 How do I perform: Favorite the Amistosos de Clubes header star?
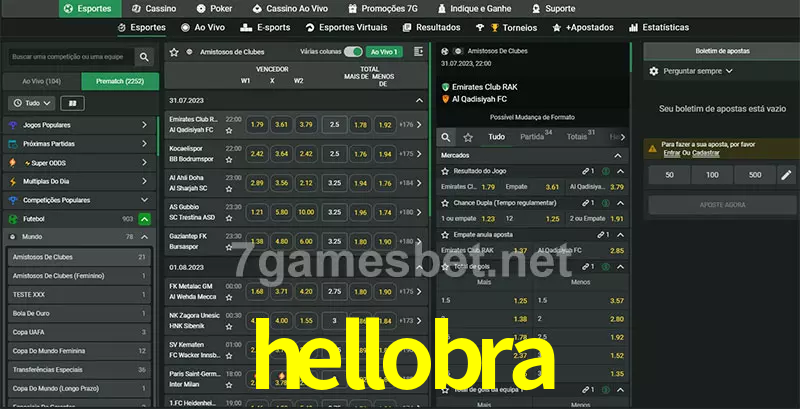174,52
